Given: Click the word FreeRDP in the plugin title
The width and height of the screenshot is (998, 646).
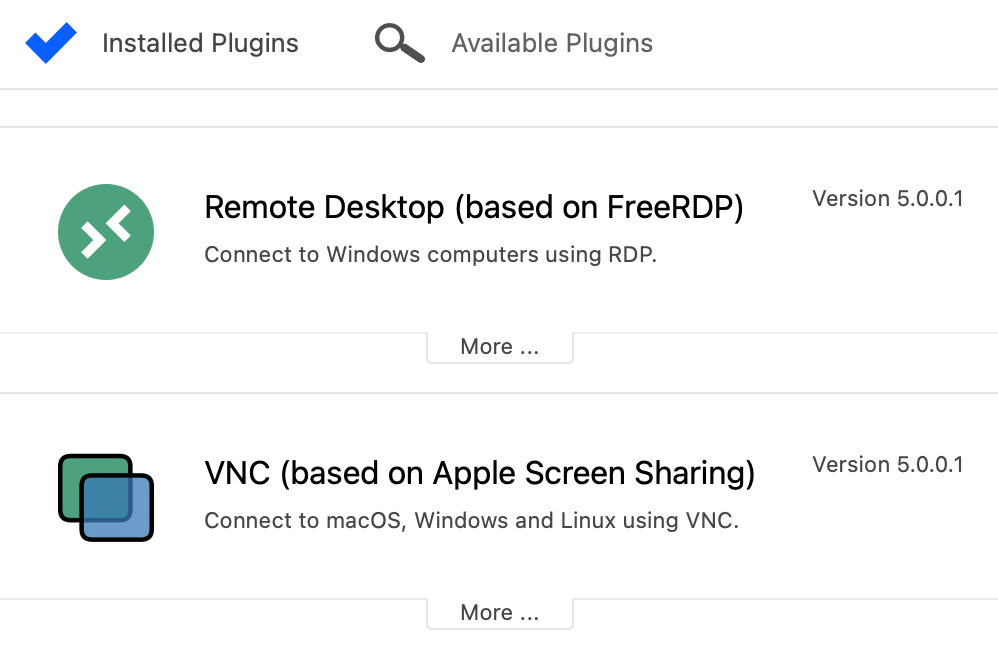Looking at the screenshot, I should [670, 207].
